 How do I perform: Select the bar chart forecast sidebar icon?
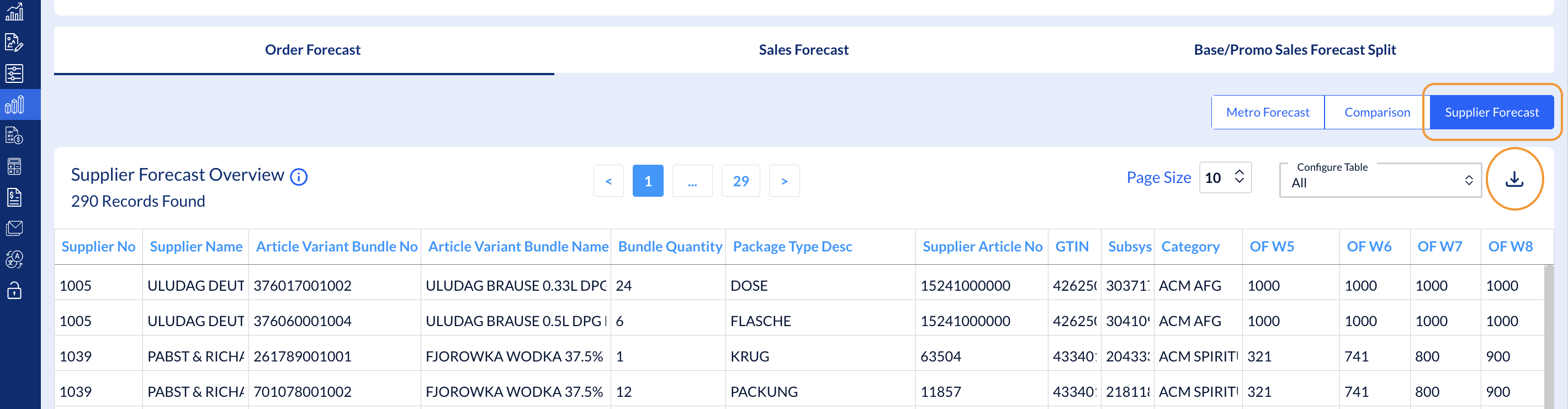[x=14, y=105]
